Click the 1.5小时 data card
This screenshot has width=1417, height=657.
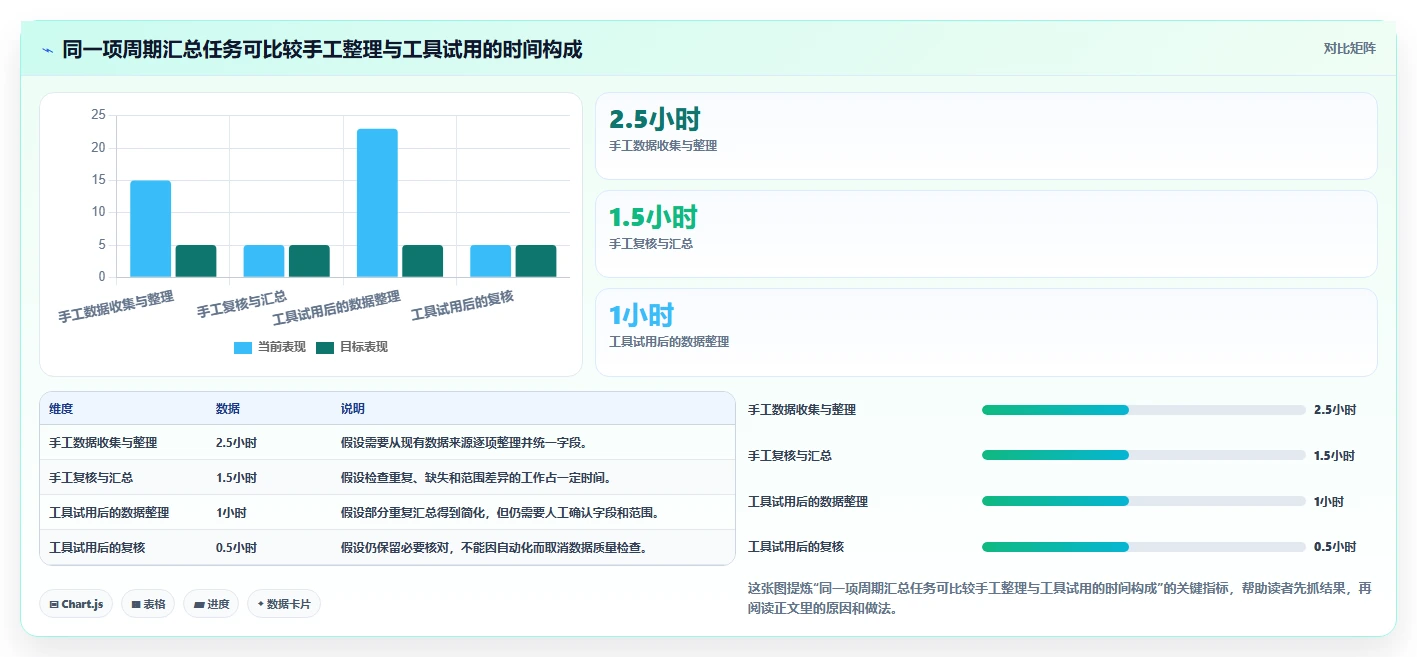point(986,234)
